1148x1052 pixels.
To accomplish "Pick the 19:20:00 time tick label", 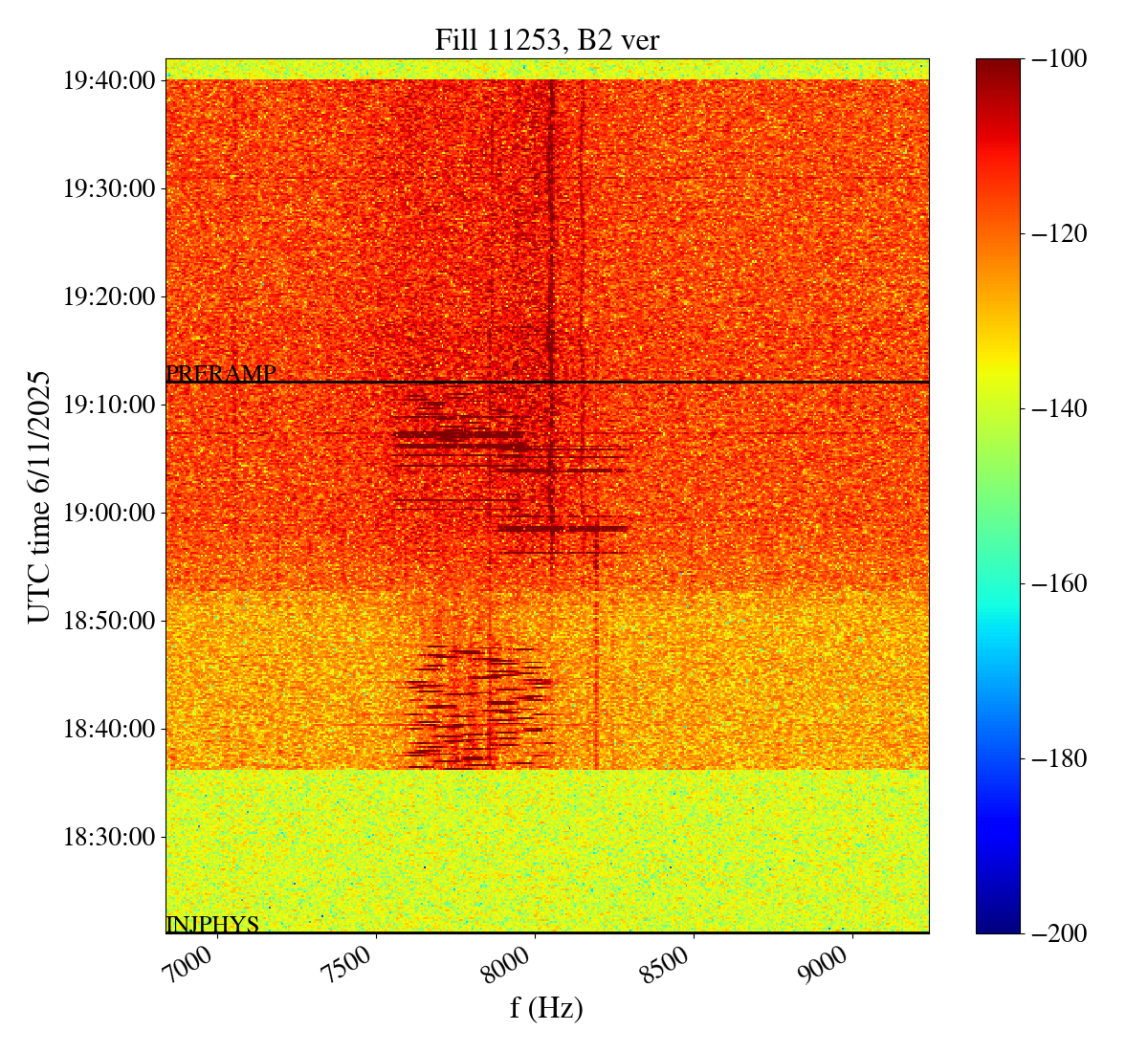I will pos(109,296).
